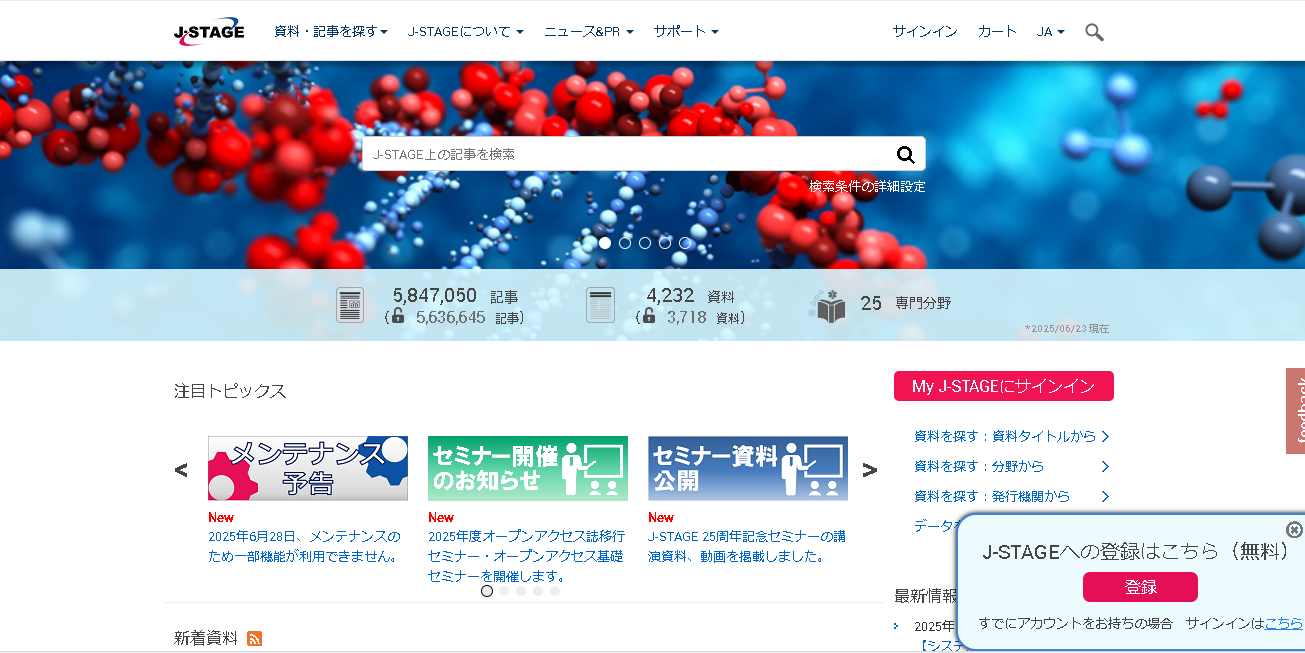Image resolution: width=1305 pixels, height=653 pixels.
Task: Select the fourth hero banner slide dot
Action: (x=665, y=243)
